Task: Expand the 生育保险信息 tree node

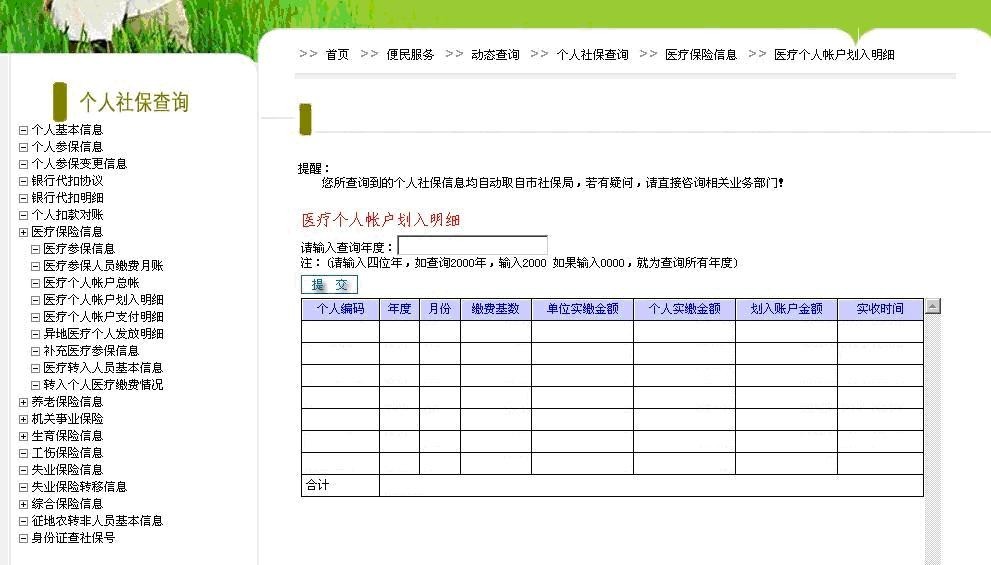Action: [x=24, y=436]
